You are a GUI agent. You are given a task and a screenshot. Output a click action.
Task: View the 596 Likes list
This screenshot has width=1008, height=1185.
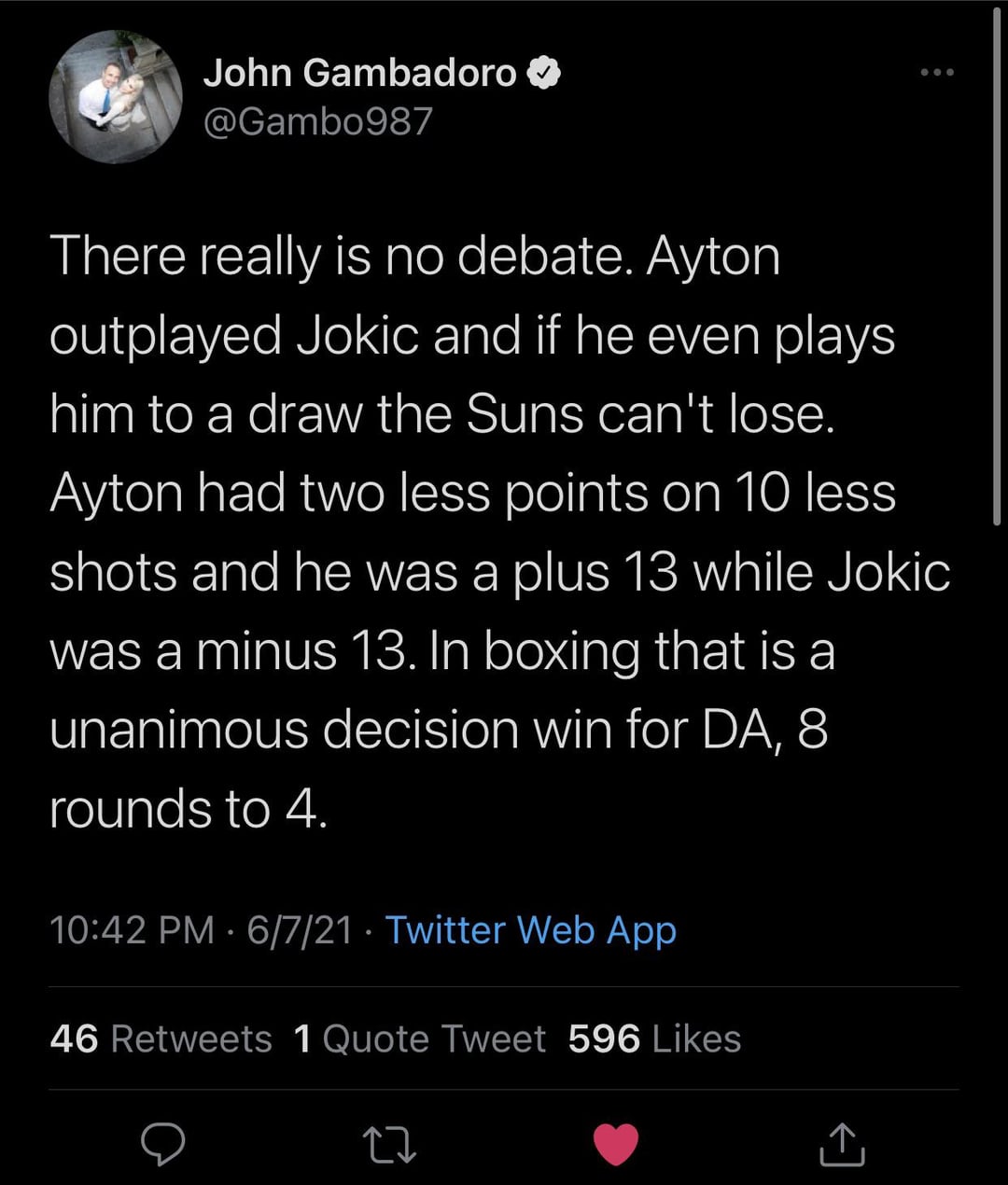(654, 1039)
